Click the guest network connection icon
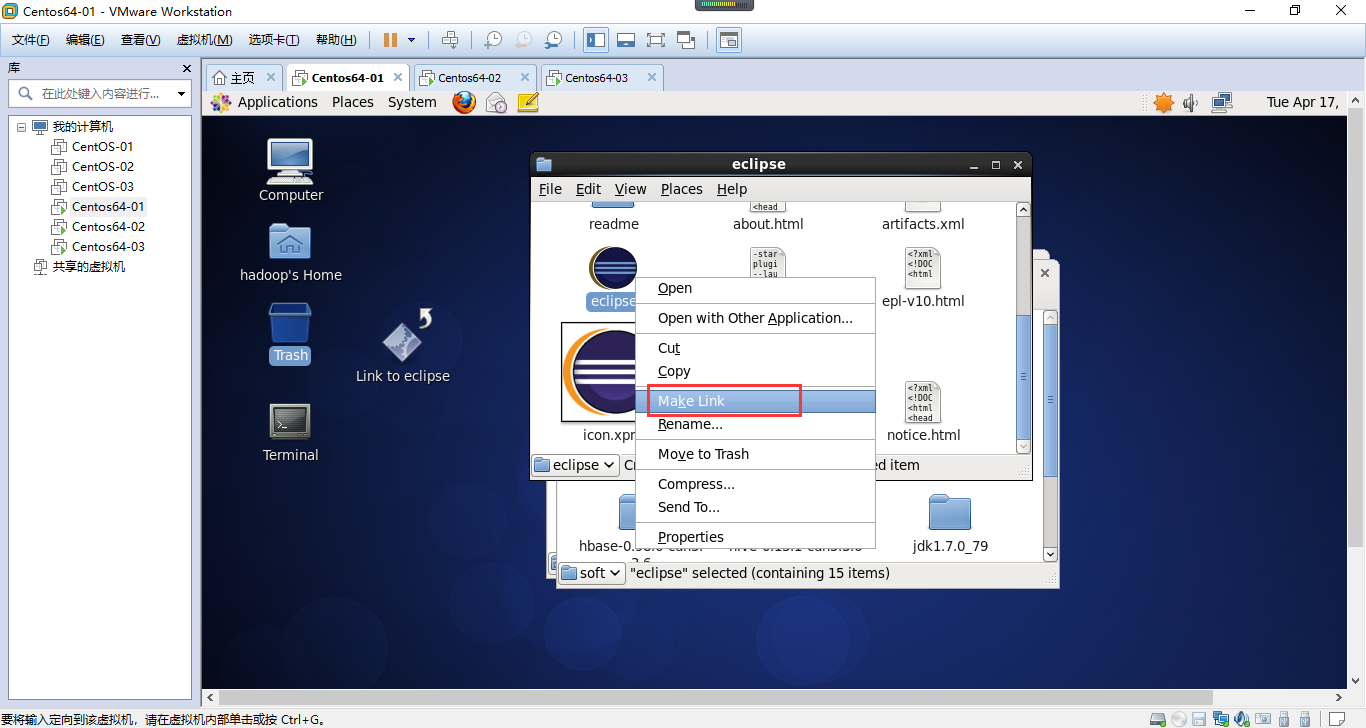 pos(1221,102)
